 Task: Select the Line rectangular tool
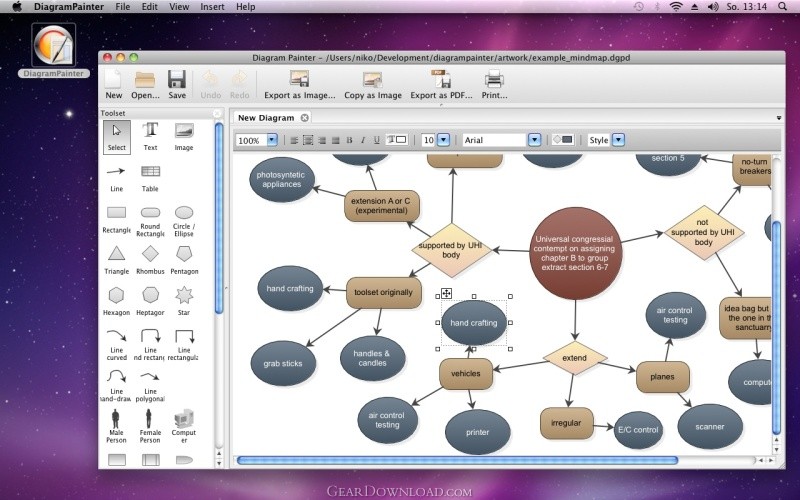tap(184, 344)
